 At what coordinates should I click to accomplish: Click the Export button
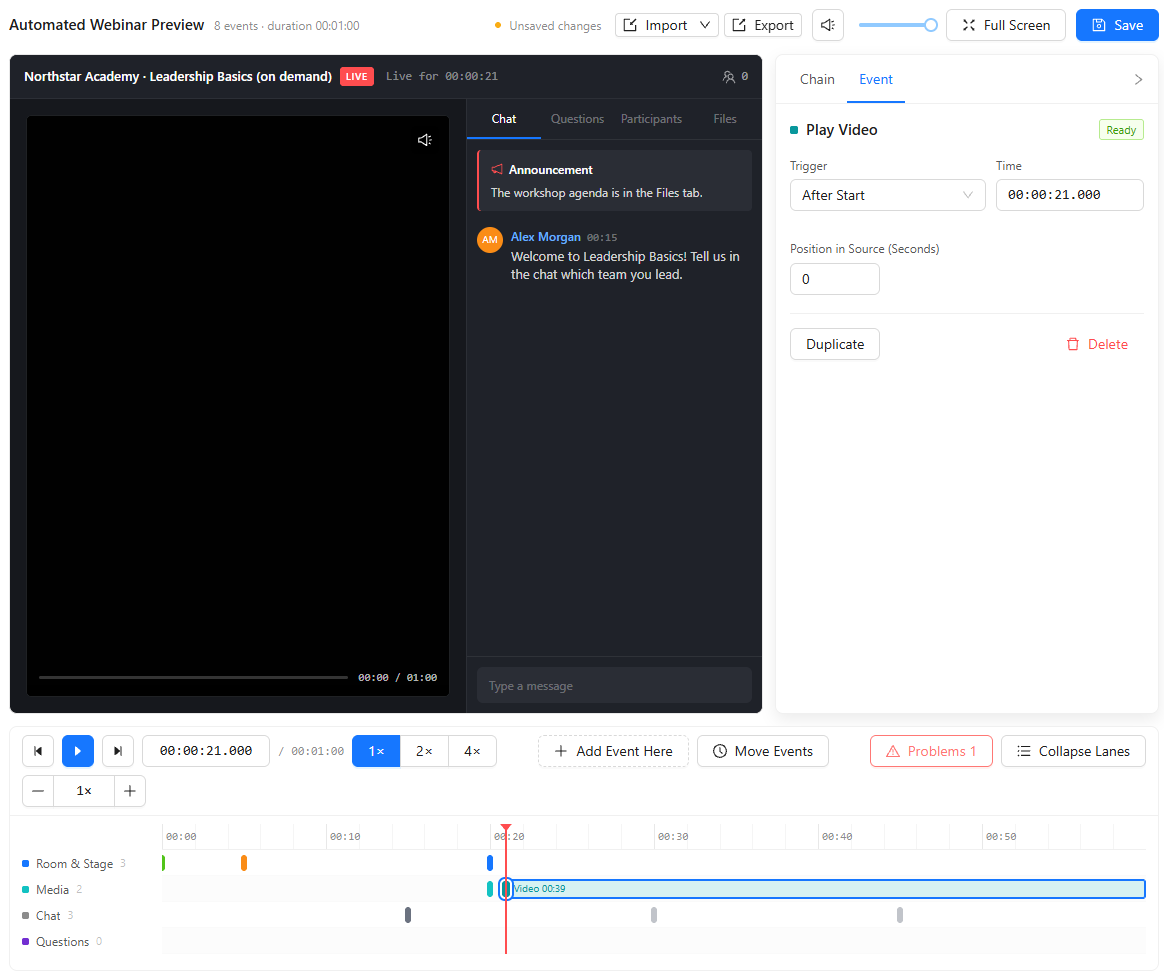point(763,25)
